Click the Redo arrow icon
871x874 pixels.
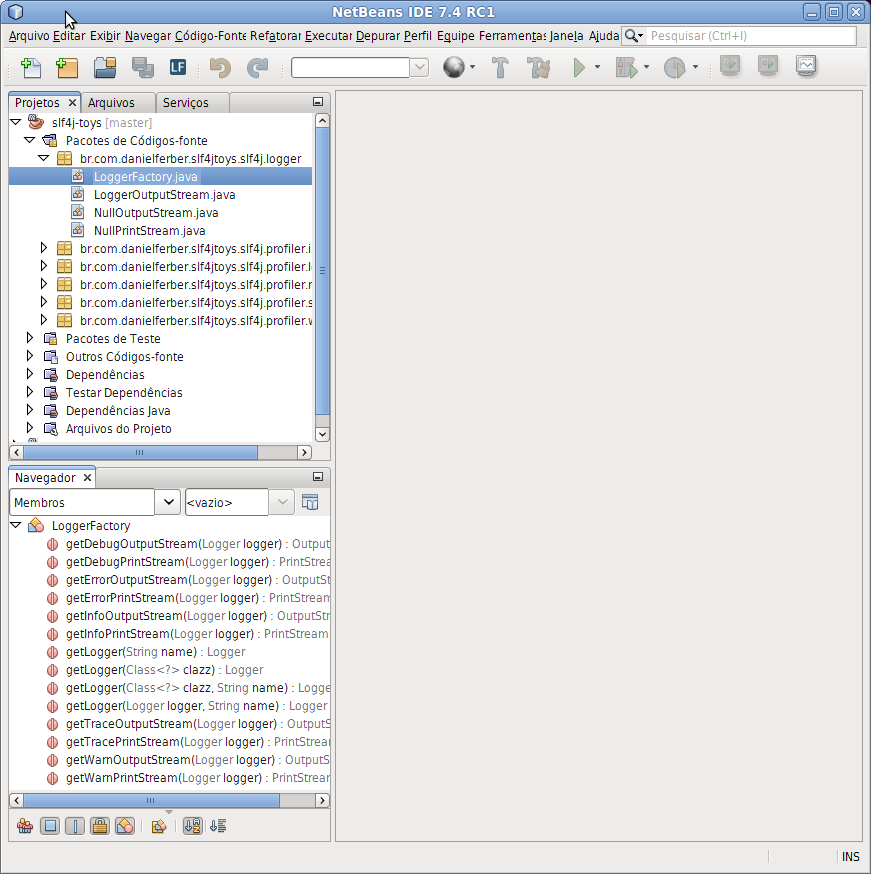(x=257, y=67)
